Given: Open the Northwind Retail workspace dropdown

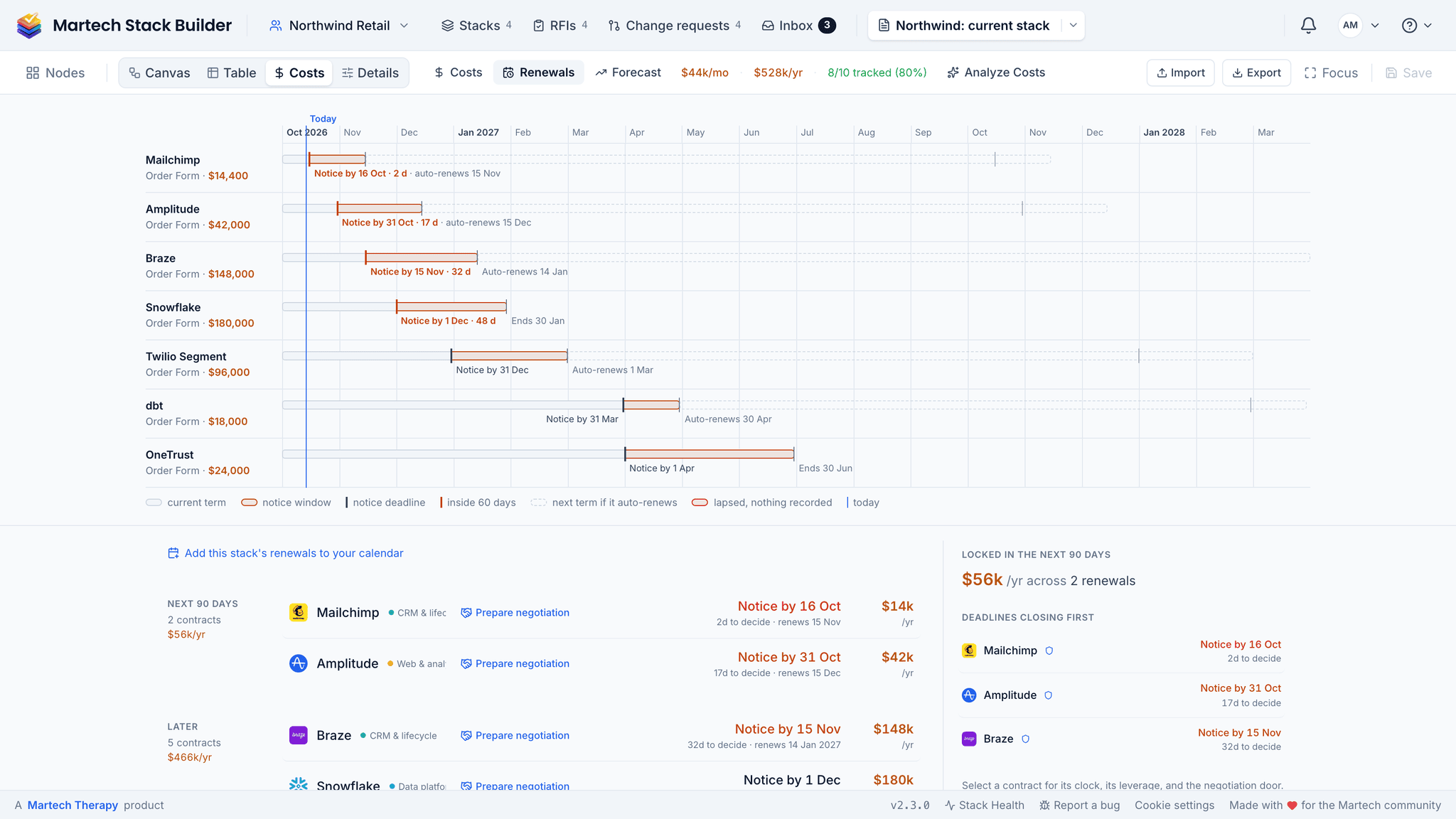Looking at the screenshot, I should tap(338, 26).
